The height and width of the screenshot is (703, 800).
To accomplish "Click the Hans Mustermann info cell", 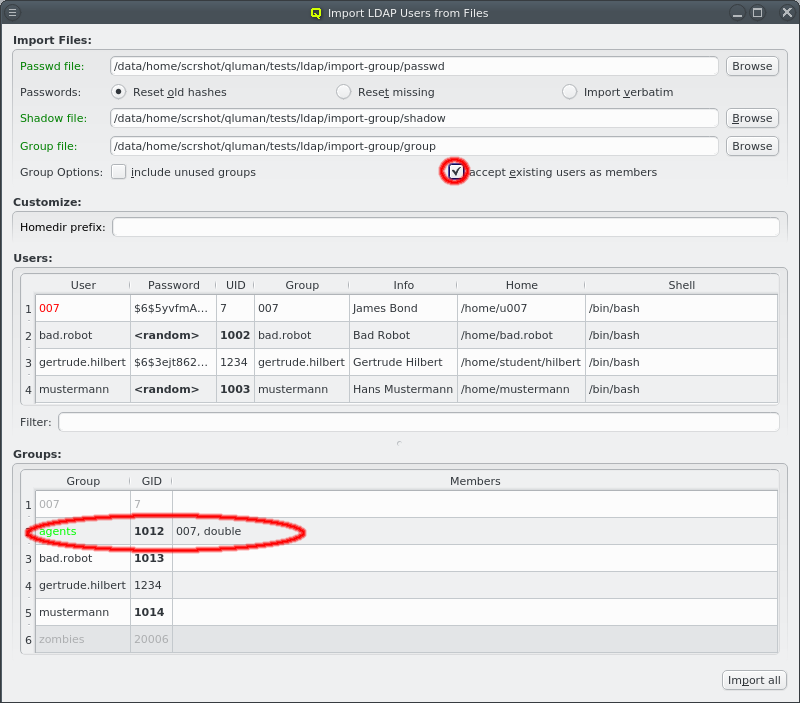I will [x=404, y=389].
